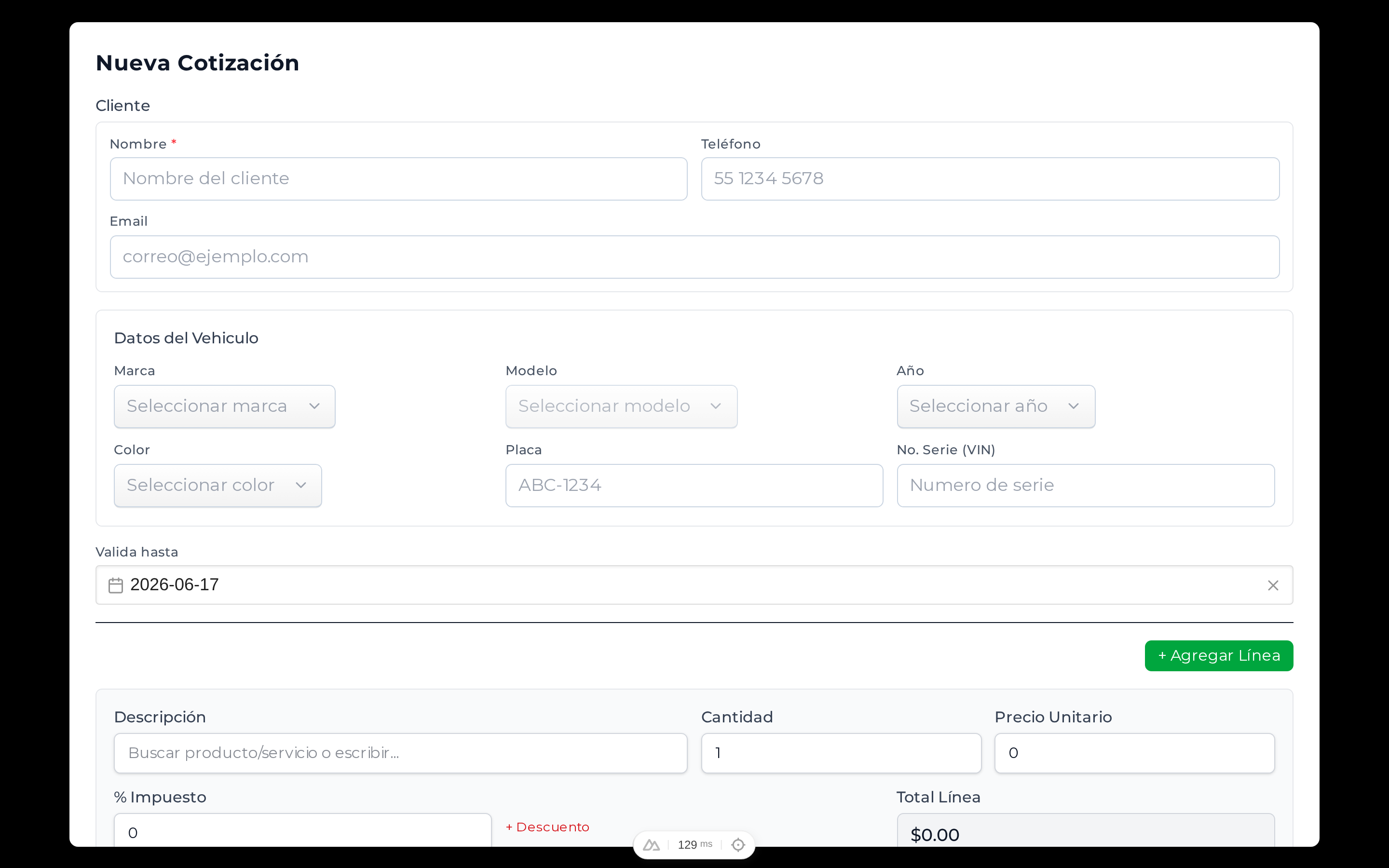
Task: Click the Nueva Cotización heading
Action: coord(197,63)
